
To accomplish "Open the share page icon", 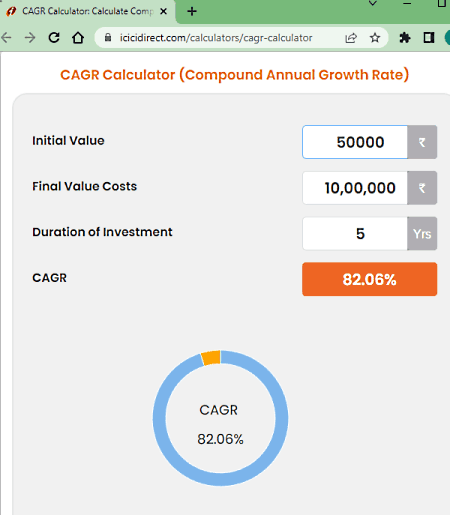I will click(351, 38).
